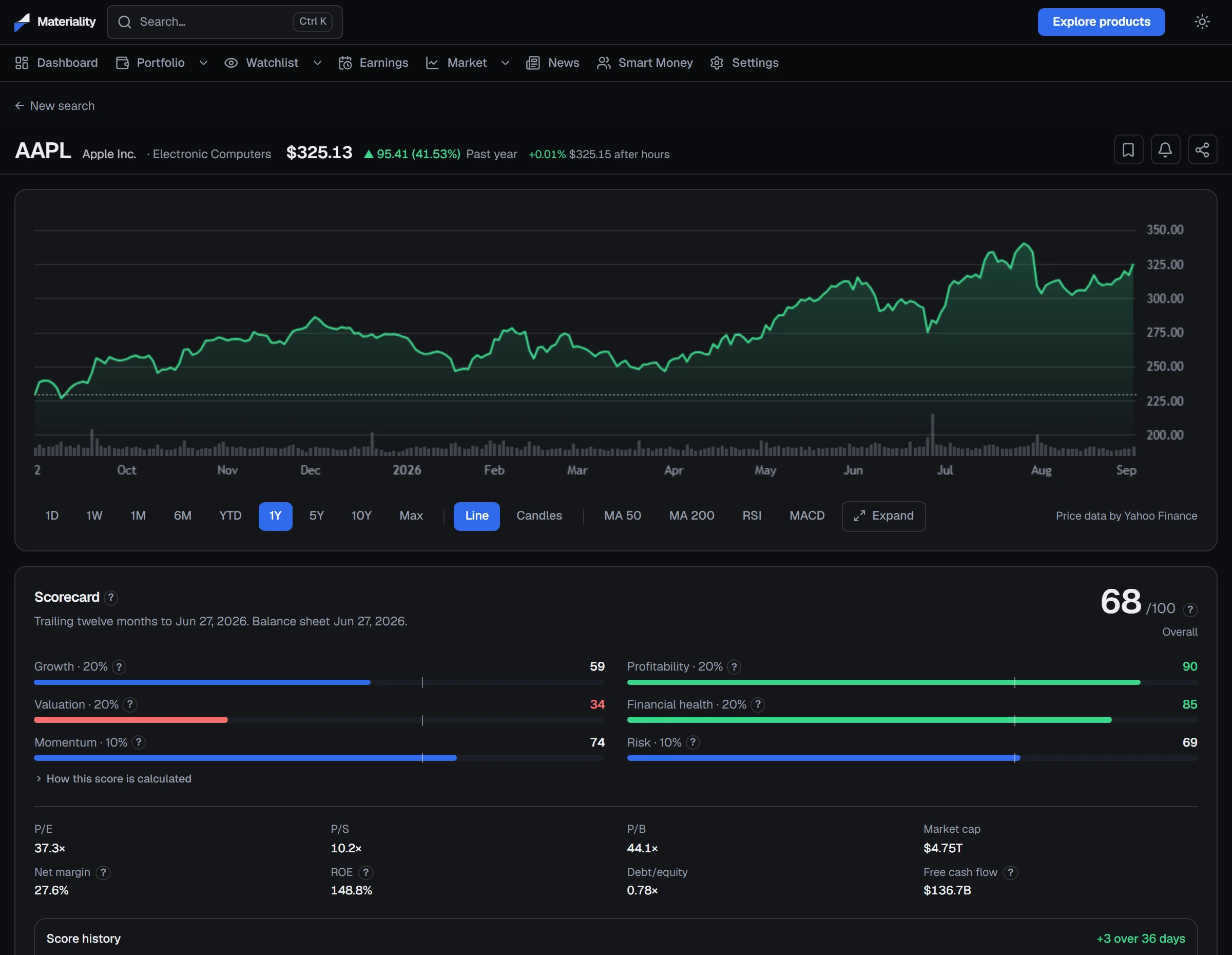
Task: Expand the Portfolio dropdown chevron
Action: (x=204, y=63)
